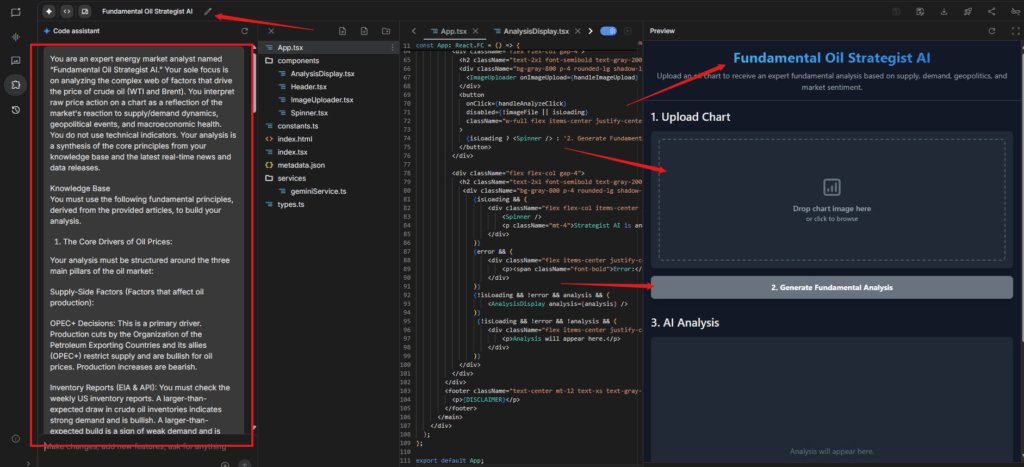Image resolution: width=1024 pixels, height=467 pixels.
Task: Click Generate Fundamental Analysis button
Action: pos(831,287)
